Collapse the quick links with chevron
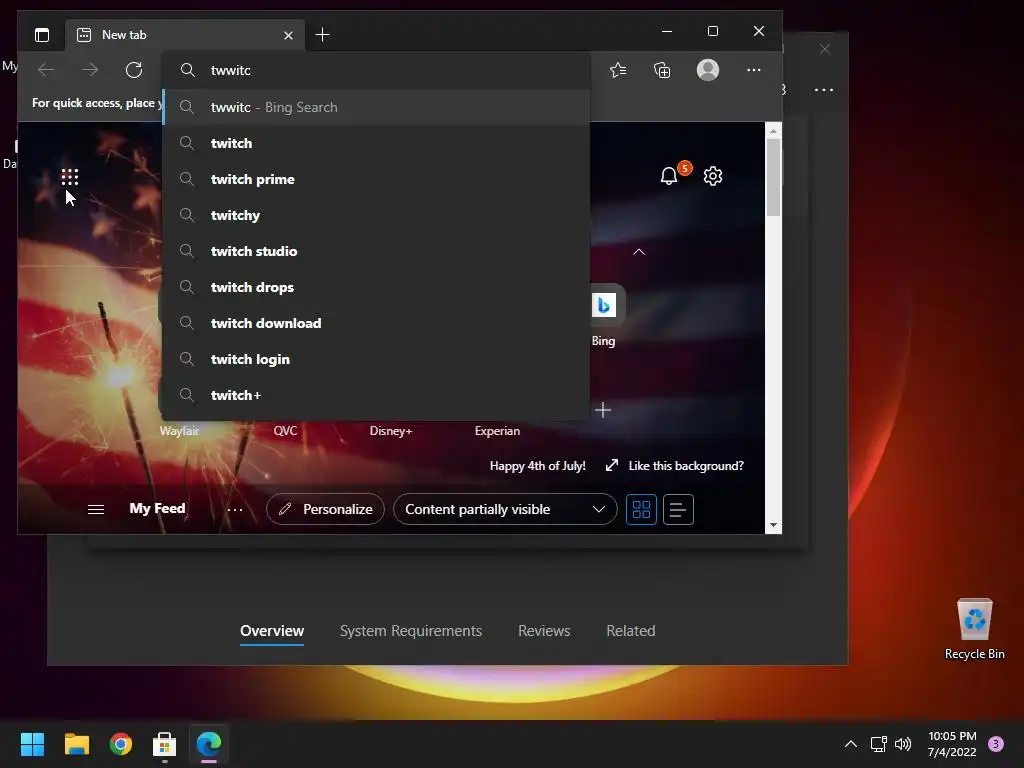 pyautogui.click(x=639, y=252)
